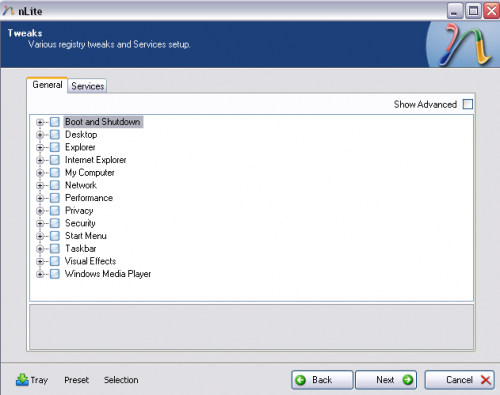The image size is (500, 395).
Task: Close the nLite window
Action: (x=492, y=11)
